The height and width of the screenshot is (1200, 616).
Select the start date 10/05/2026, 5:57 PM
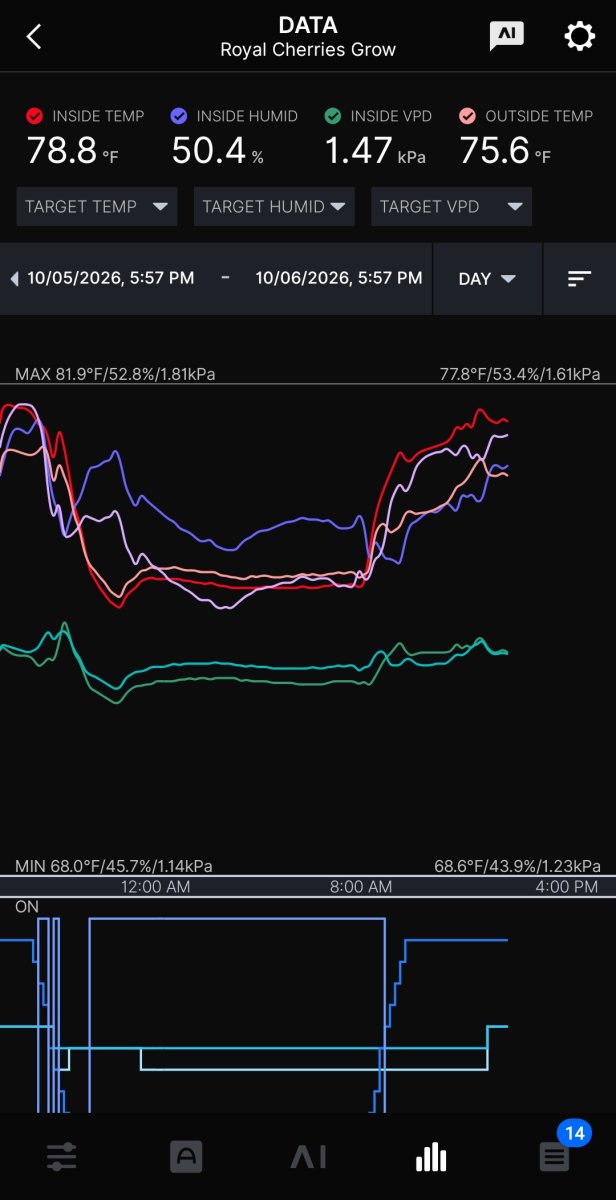coord(111,278)
